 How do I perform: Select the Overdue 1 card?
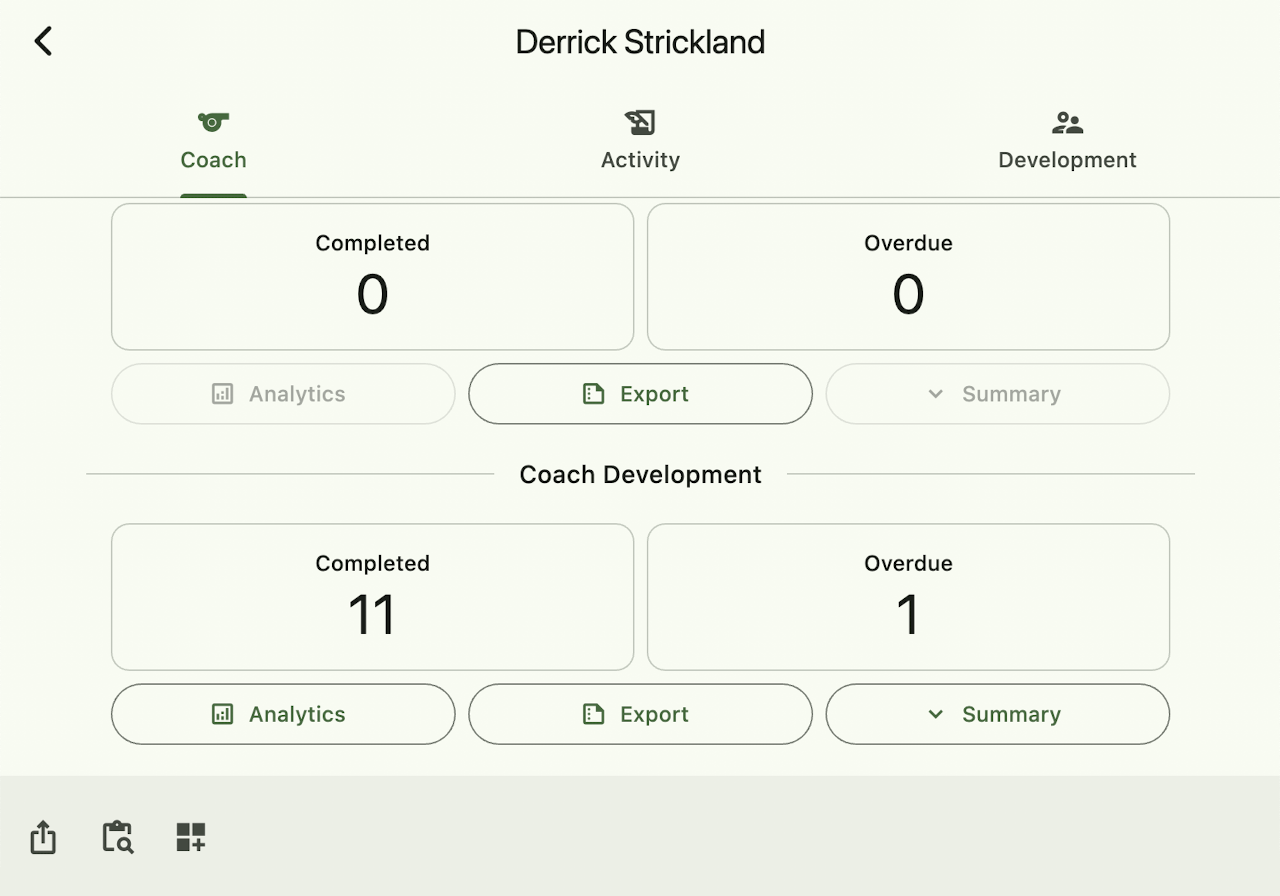908,597
